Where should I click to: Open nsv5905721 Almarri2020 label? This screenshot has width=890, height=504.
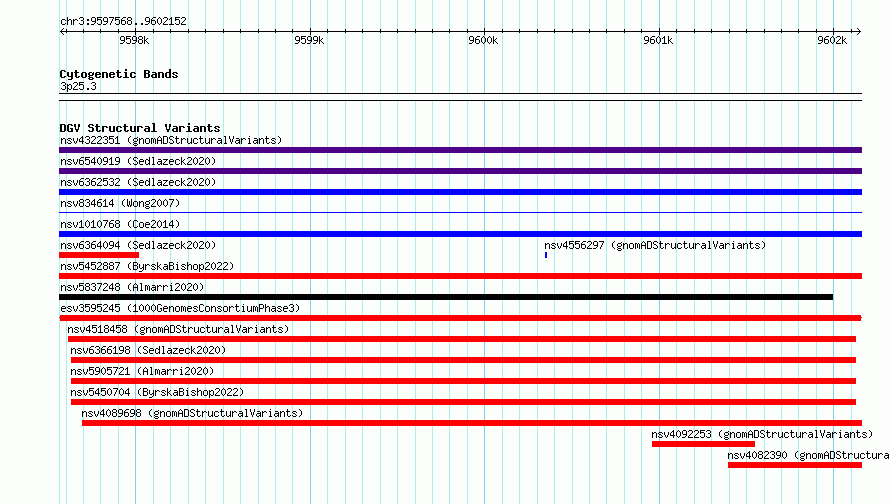(142, 371)
